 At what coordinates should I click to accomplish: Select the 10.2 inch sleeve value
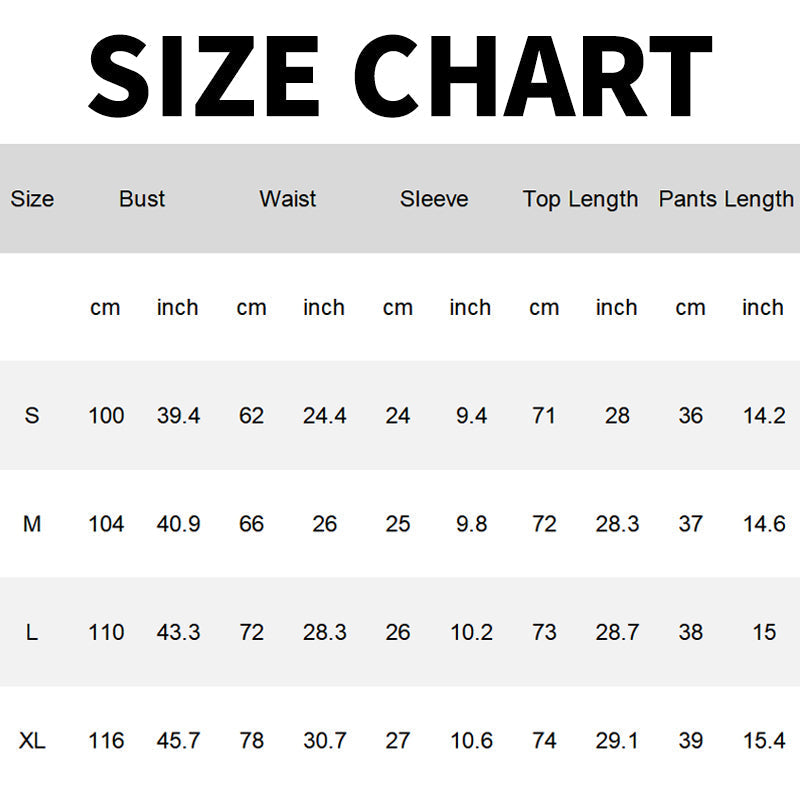pyautogui.click(x=471, y=632)
